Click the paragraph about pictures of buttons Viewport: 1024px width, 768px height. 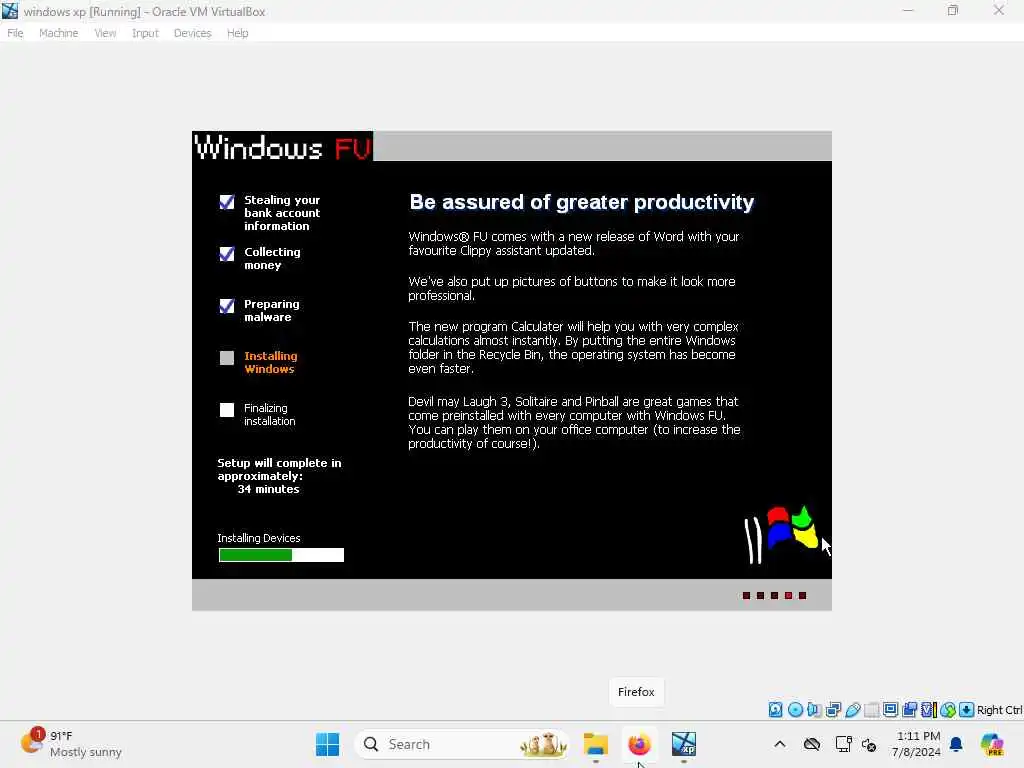point(571,289)
